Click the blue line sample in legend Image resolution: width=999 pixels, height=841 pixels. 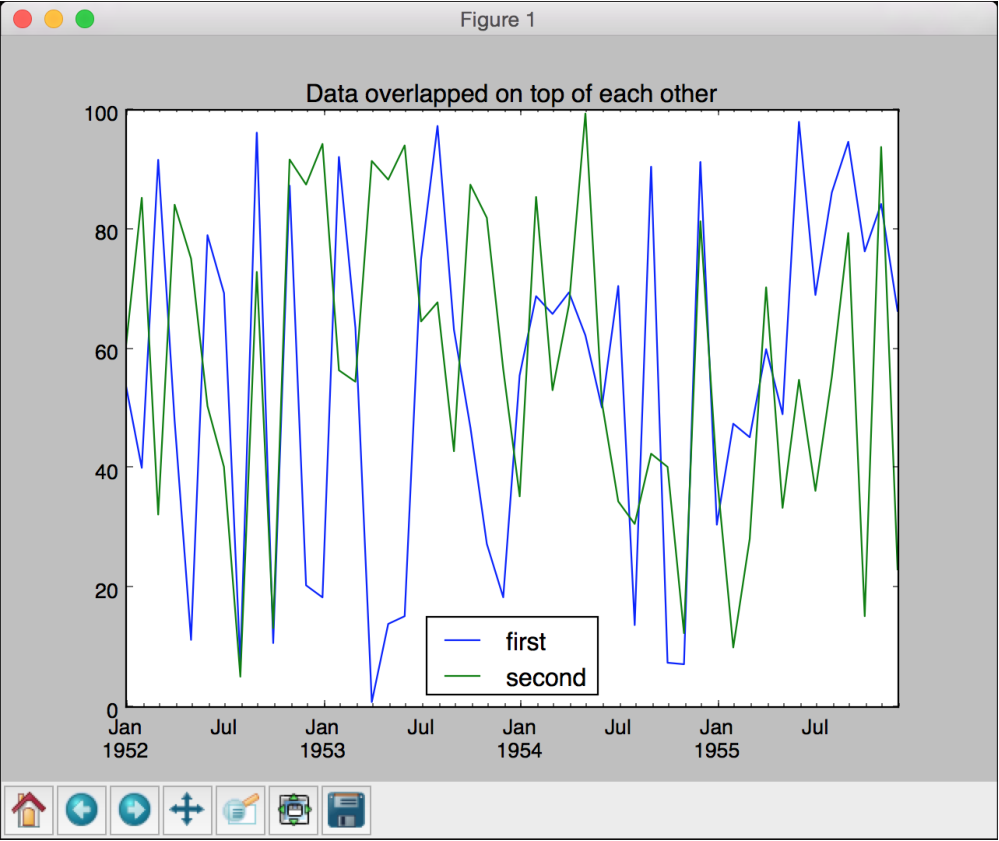click(x=461, y=641)
